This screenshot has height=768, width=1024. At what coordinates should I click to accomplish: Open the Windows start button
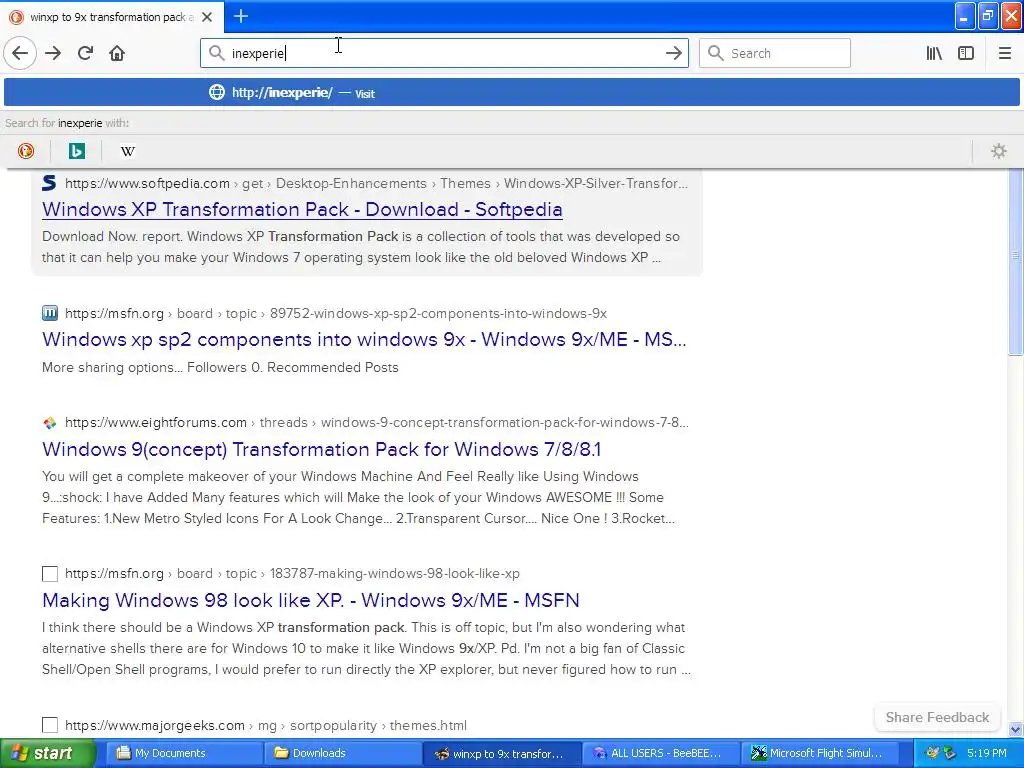[x=47, y=753]
